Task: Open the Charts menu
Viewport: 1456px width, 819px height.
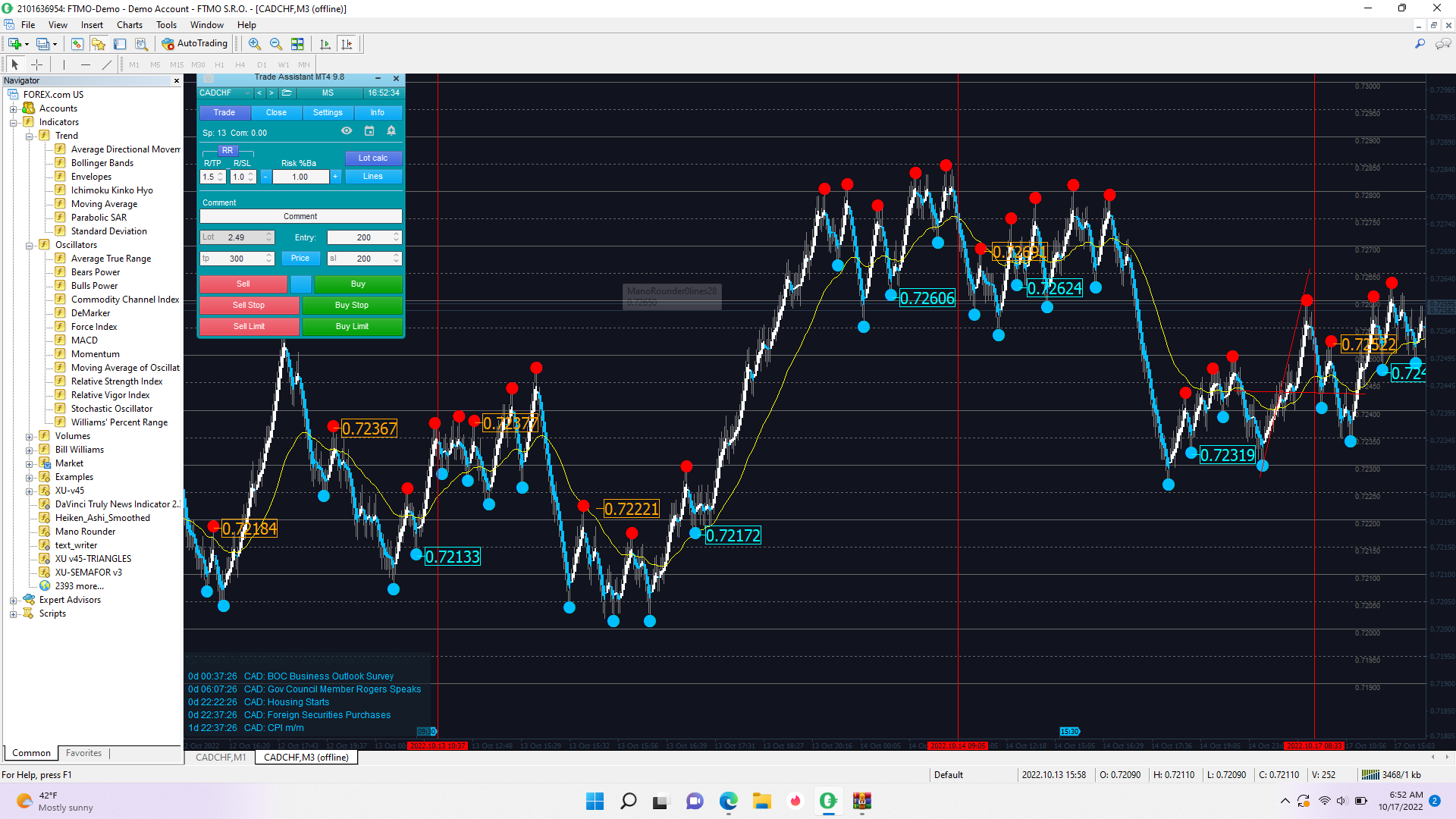Action: click(129, 25)
